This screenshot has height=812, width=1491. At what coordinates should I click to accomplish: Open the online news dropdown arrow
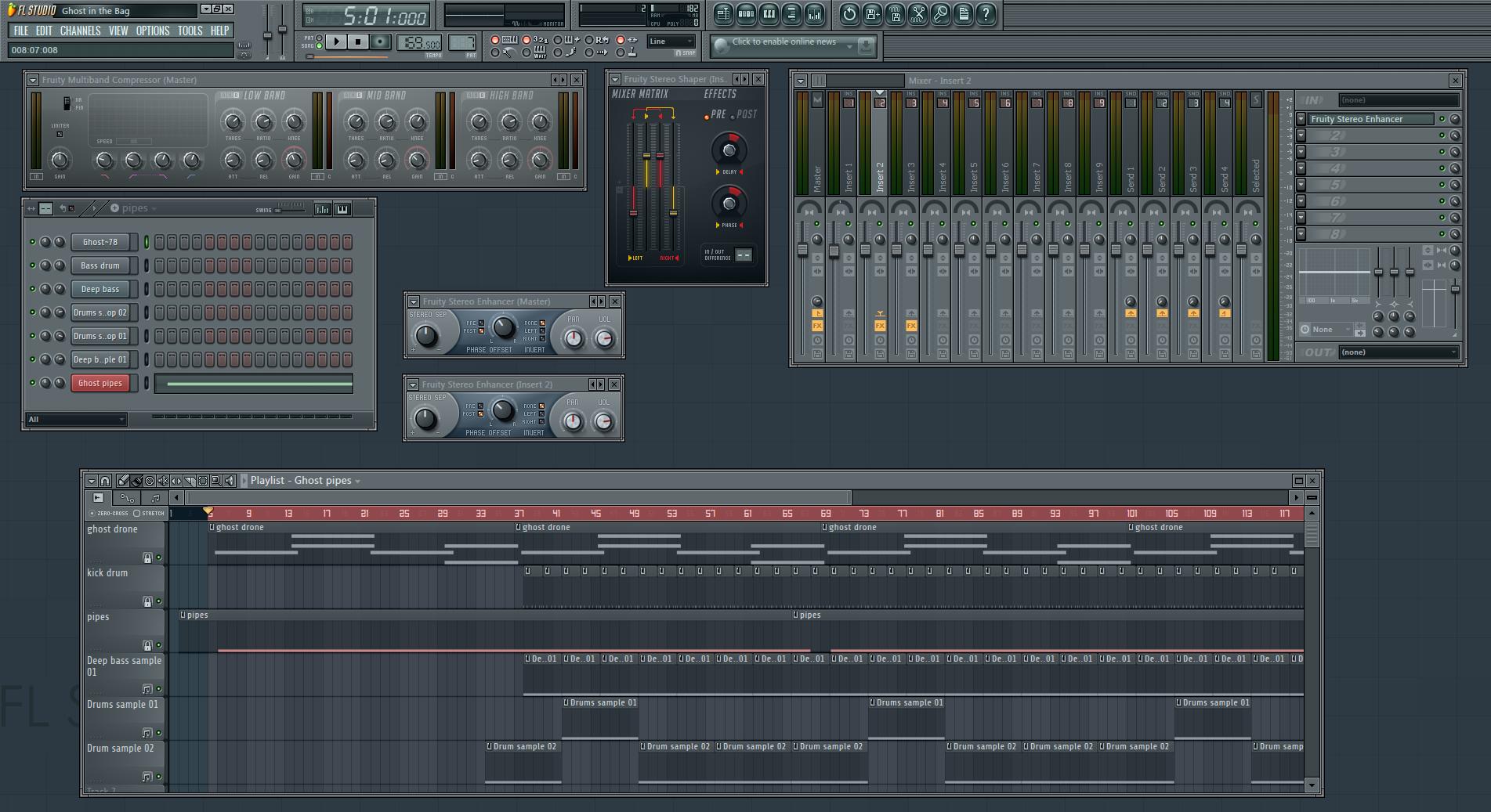pyautogui.click(x=849, y=47)
